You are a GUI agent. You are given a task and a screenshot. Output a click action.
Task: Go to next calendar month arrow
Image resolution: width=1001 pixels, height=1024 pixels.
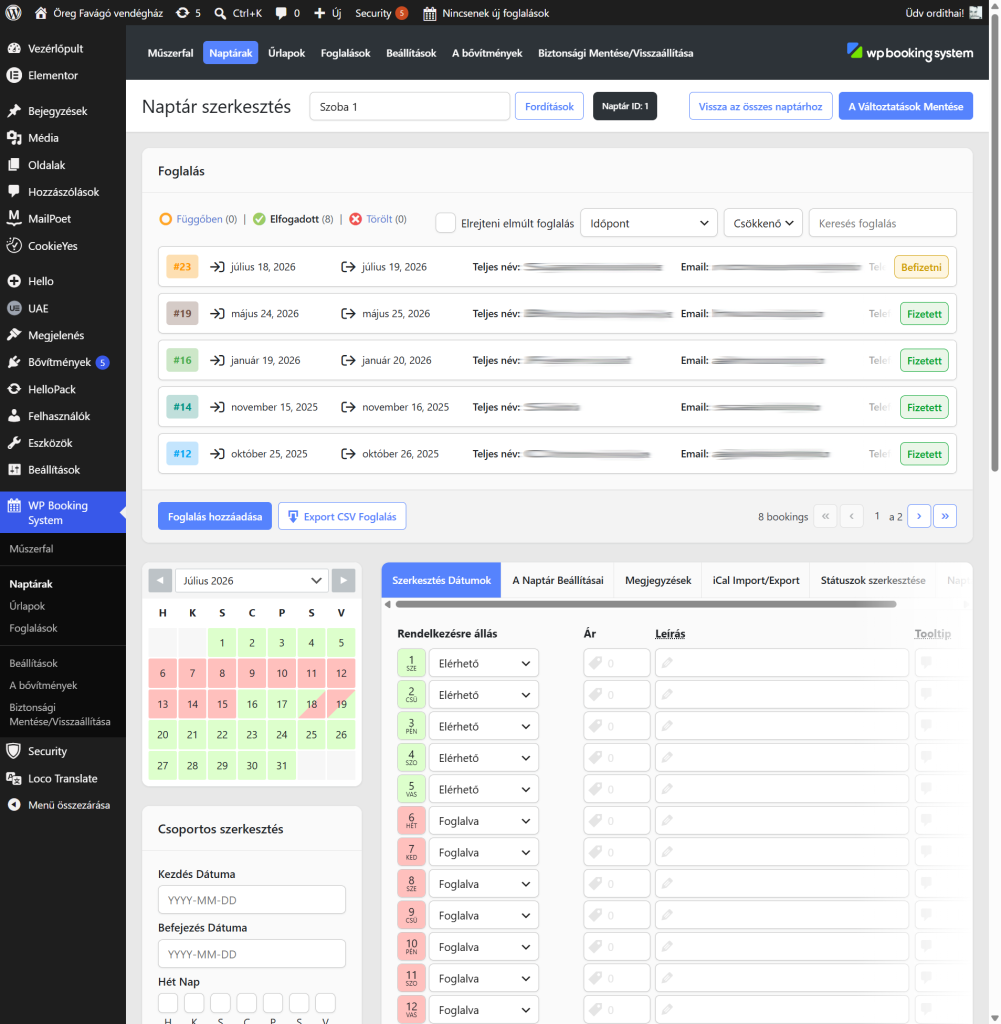click(x=343, y=581)
